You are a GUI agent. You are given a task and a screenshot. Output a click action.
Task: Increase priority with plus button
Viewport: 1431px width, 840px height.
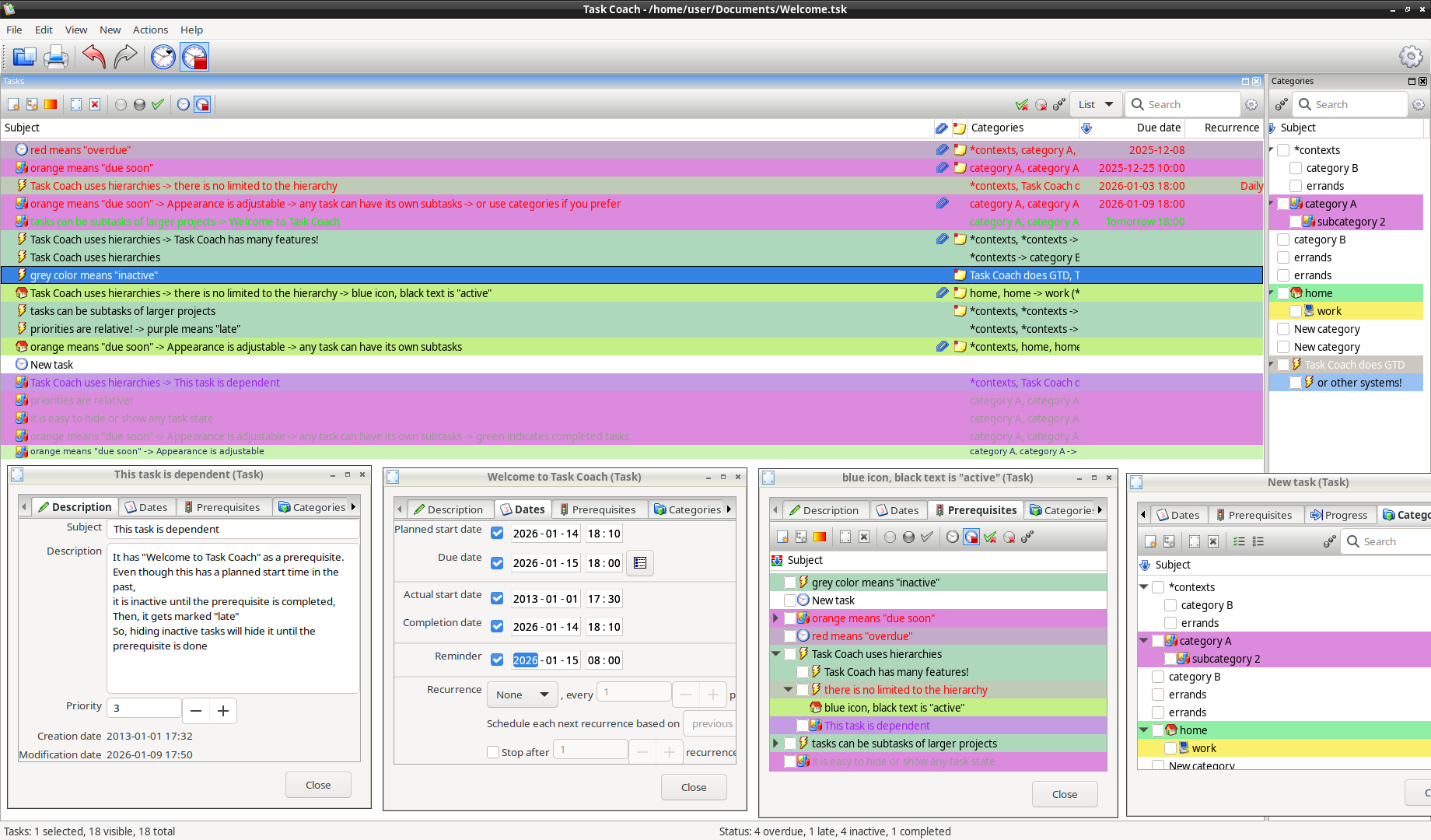pyautogui.click(x=223, y=711)
